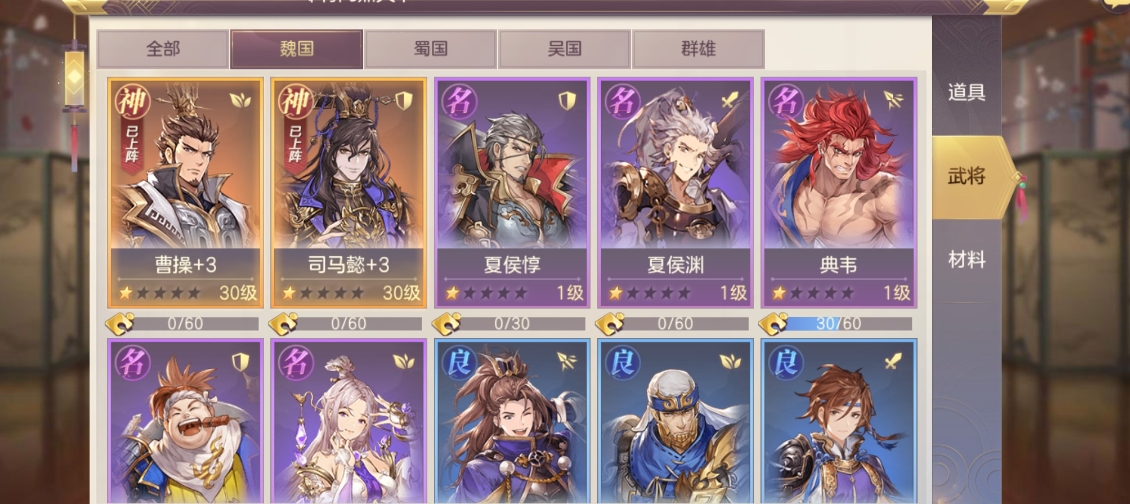Open the 夏侯渊 hero card
The image size is (1130, 504).
point(675,193)
